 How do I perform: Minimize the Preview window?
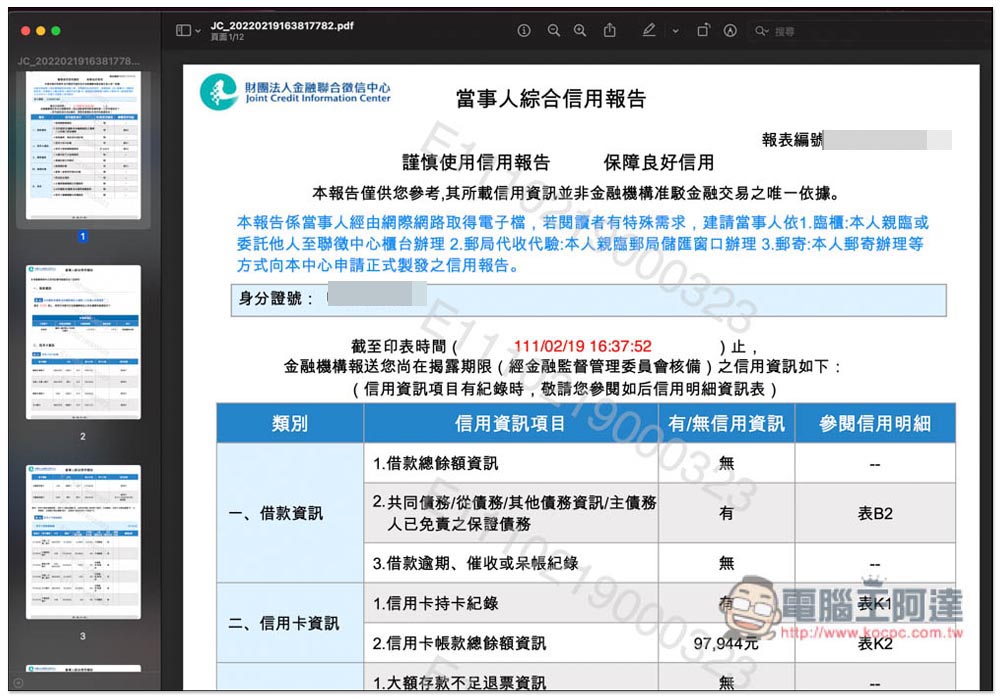[41, 31]
